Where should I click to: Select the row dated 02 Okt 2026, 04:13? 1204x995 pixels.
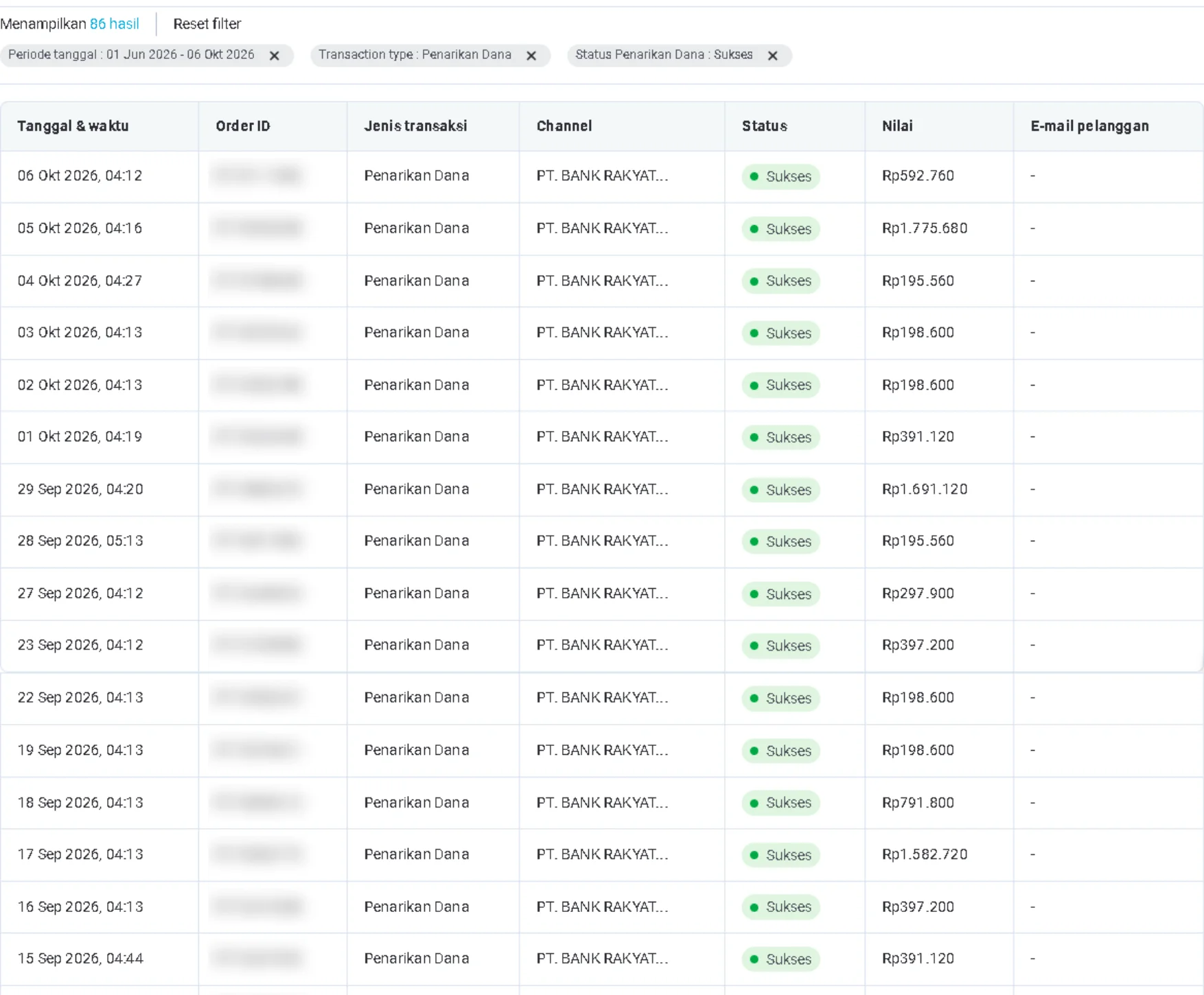601,385
